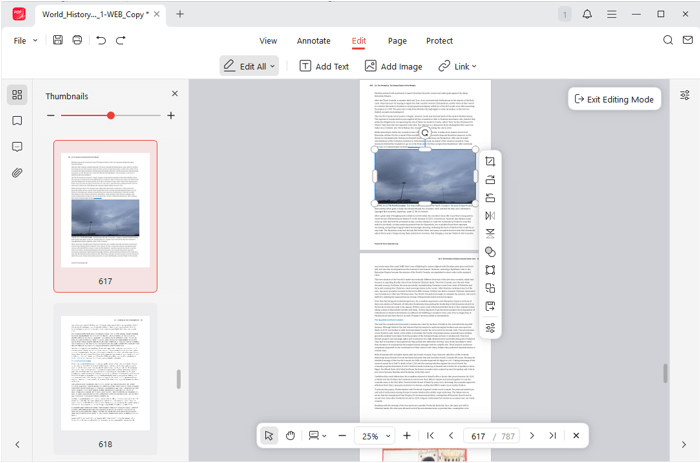
Task: Select the Edit tab
Action: [x=358, y=41]
